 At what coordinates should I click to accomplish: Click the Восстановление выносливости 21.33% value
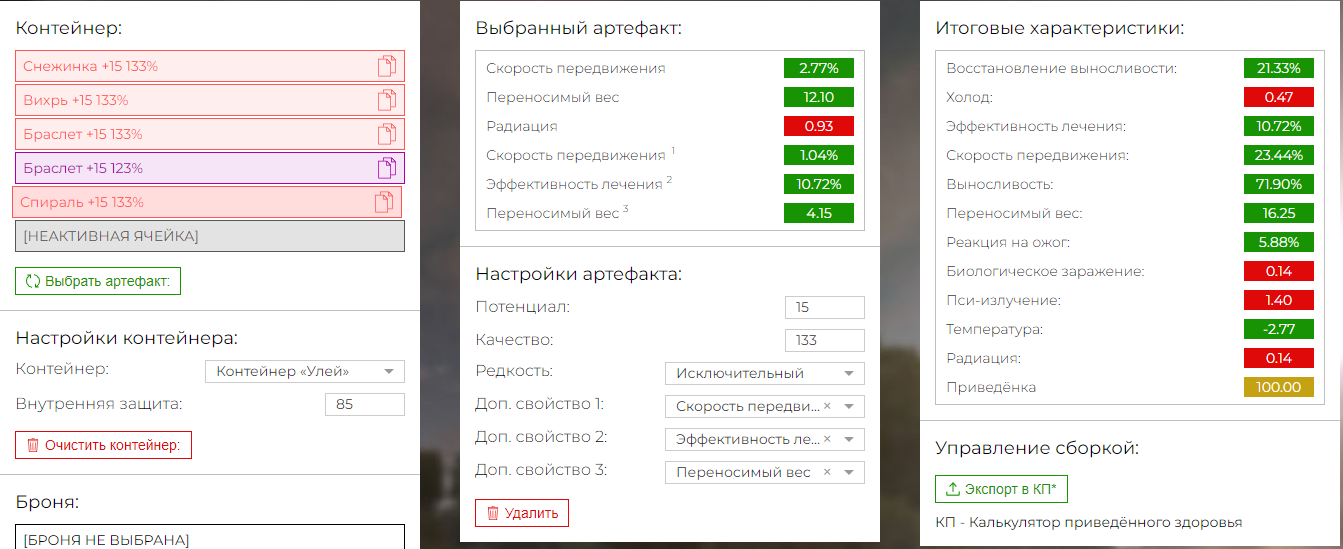(1279, 68)
